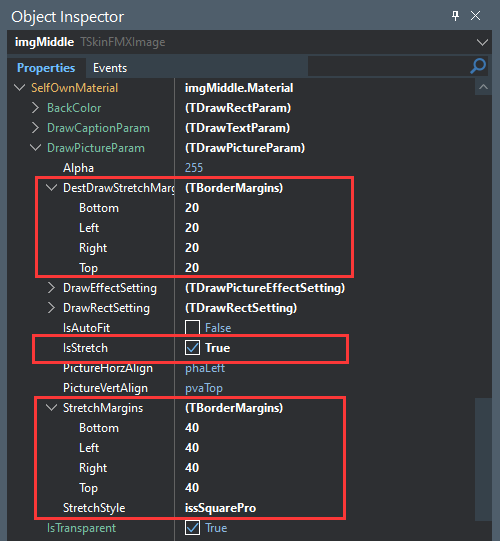
Task: Expand the BackColor property
Action: tap(35, 108)
